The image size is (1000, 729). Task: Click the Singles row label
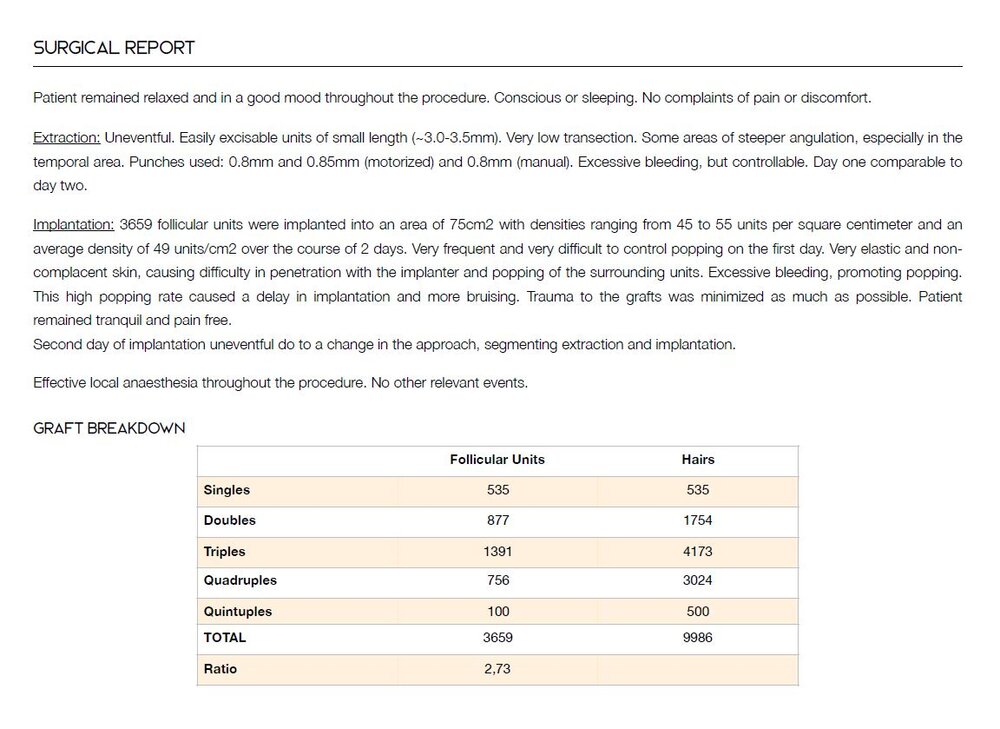point(227,490)
